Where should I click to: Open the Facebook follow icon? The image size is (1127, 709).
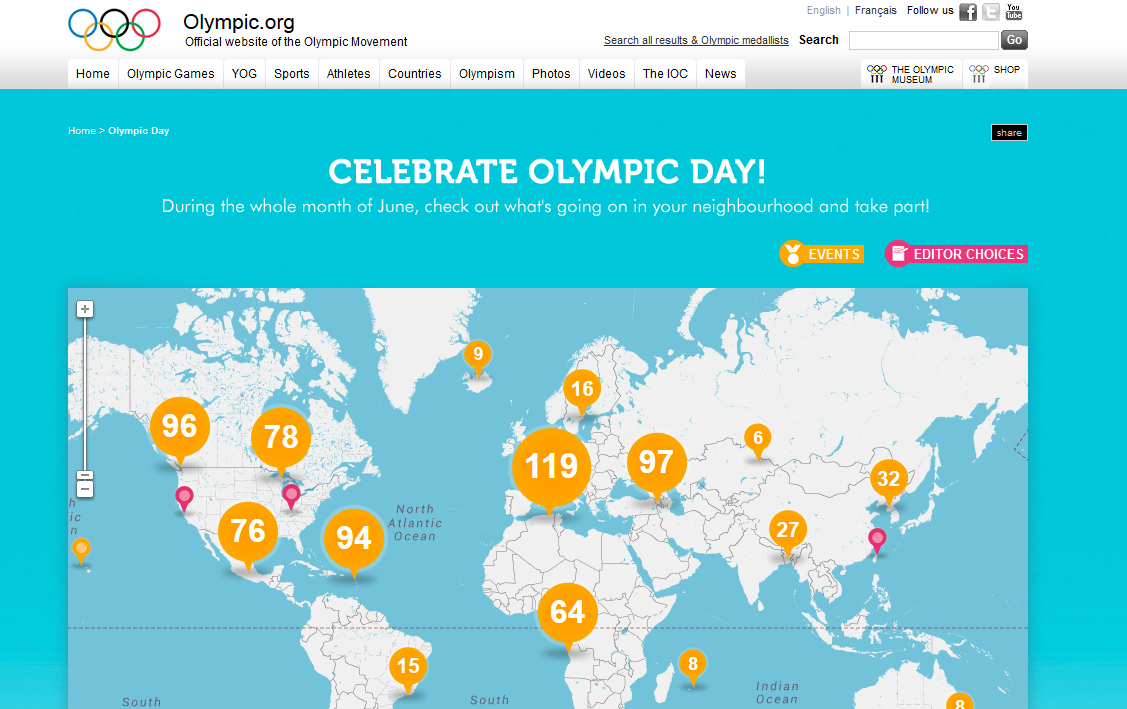pyautogui.click(x=968, y=12)
